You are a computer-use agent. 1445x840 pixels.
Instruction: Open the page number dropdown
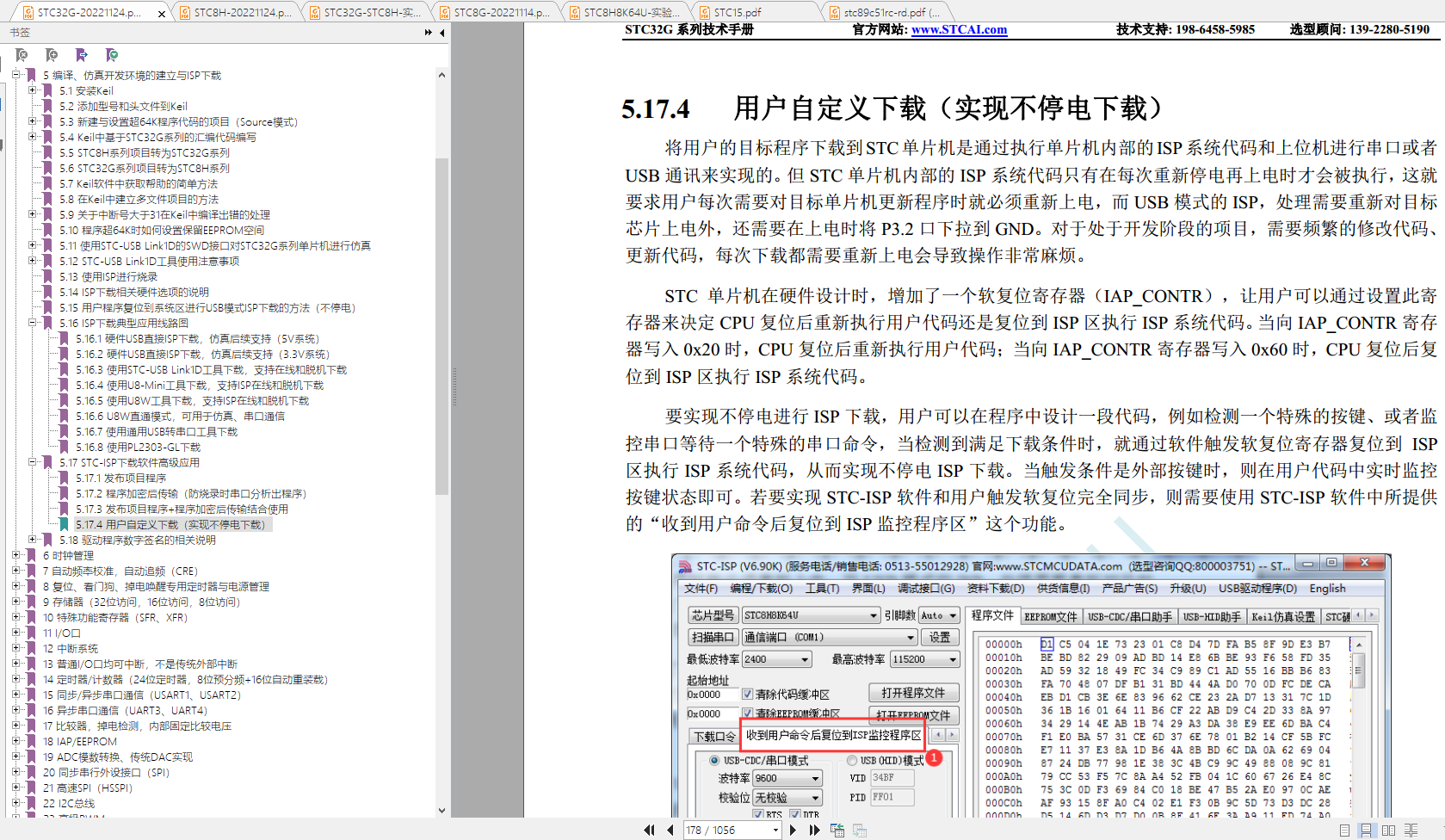(x=775, y=831)
